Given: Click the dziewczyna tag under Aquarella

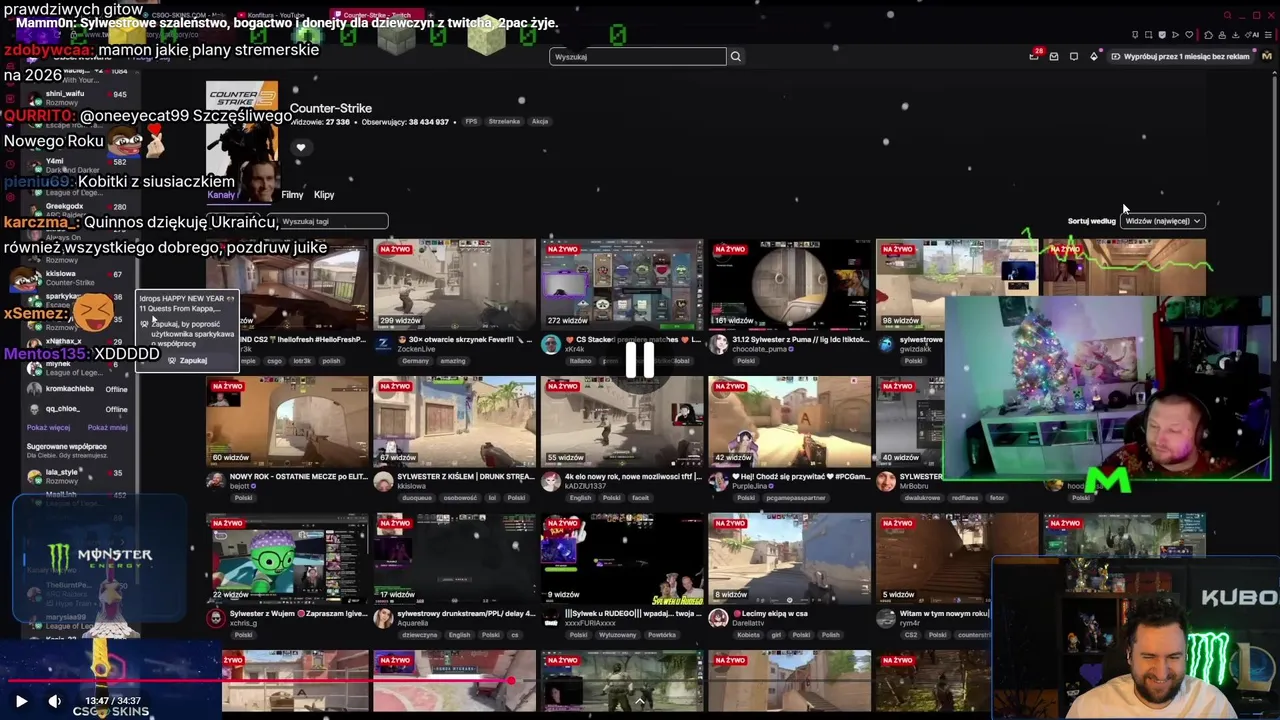Looking at the screenshot, I should [x=420, y=635].
